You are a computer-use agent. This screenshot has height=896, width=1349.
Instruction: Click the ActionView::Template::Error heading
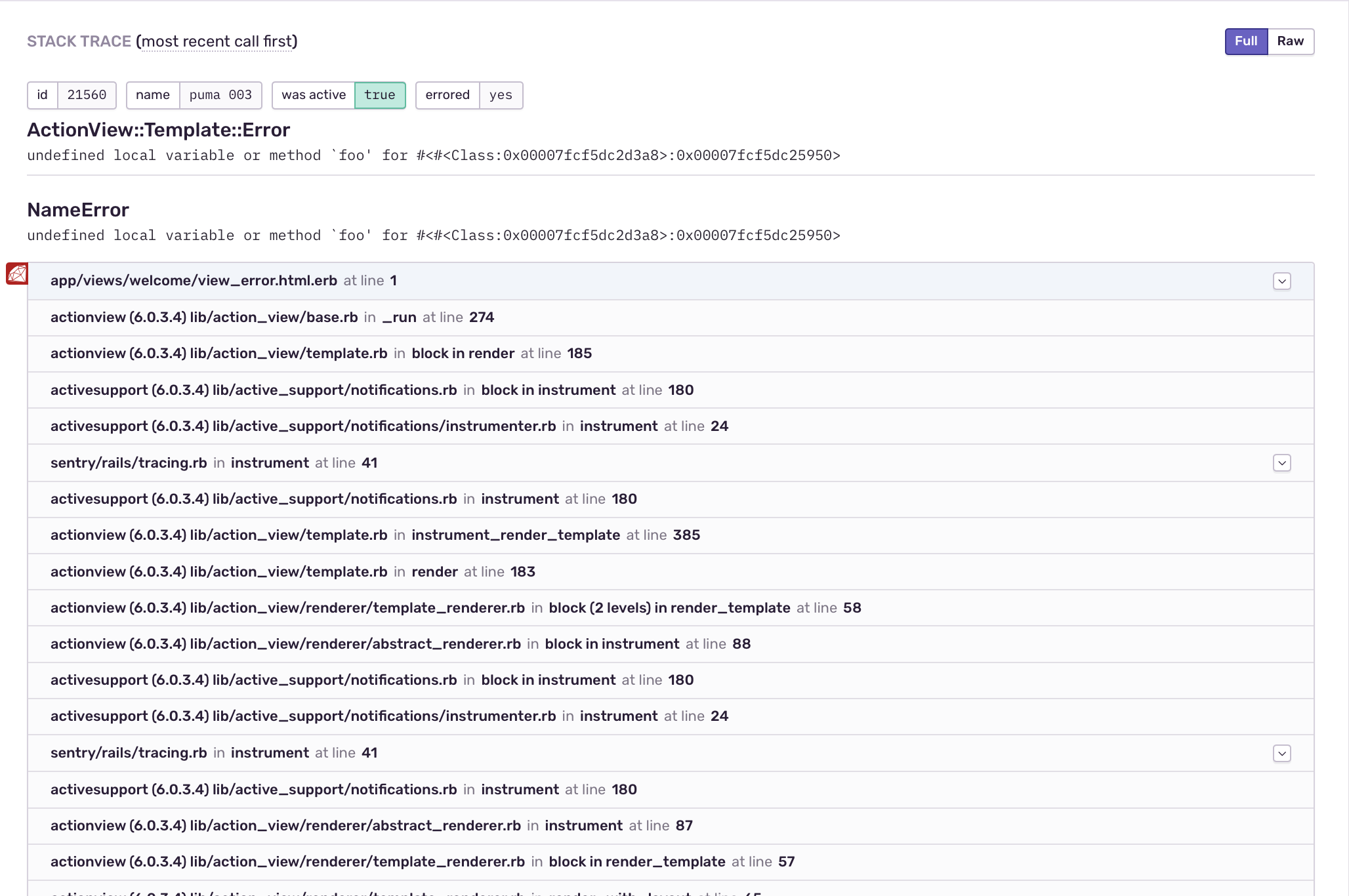coord(158,130)
